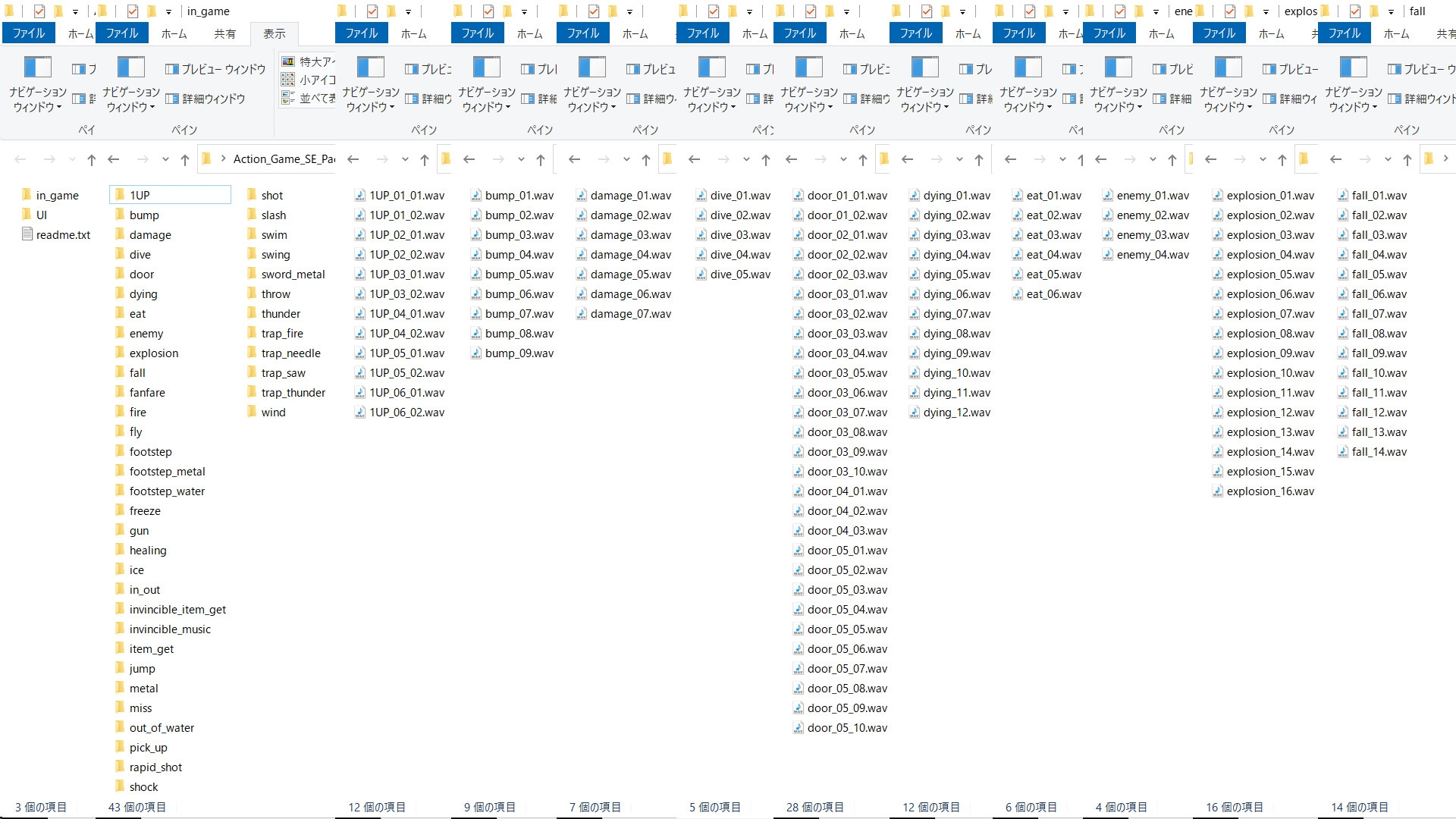Viewport: 1456px width, 819px height.
Task: Select fall_14.wav audio file
Action: 1372,451
